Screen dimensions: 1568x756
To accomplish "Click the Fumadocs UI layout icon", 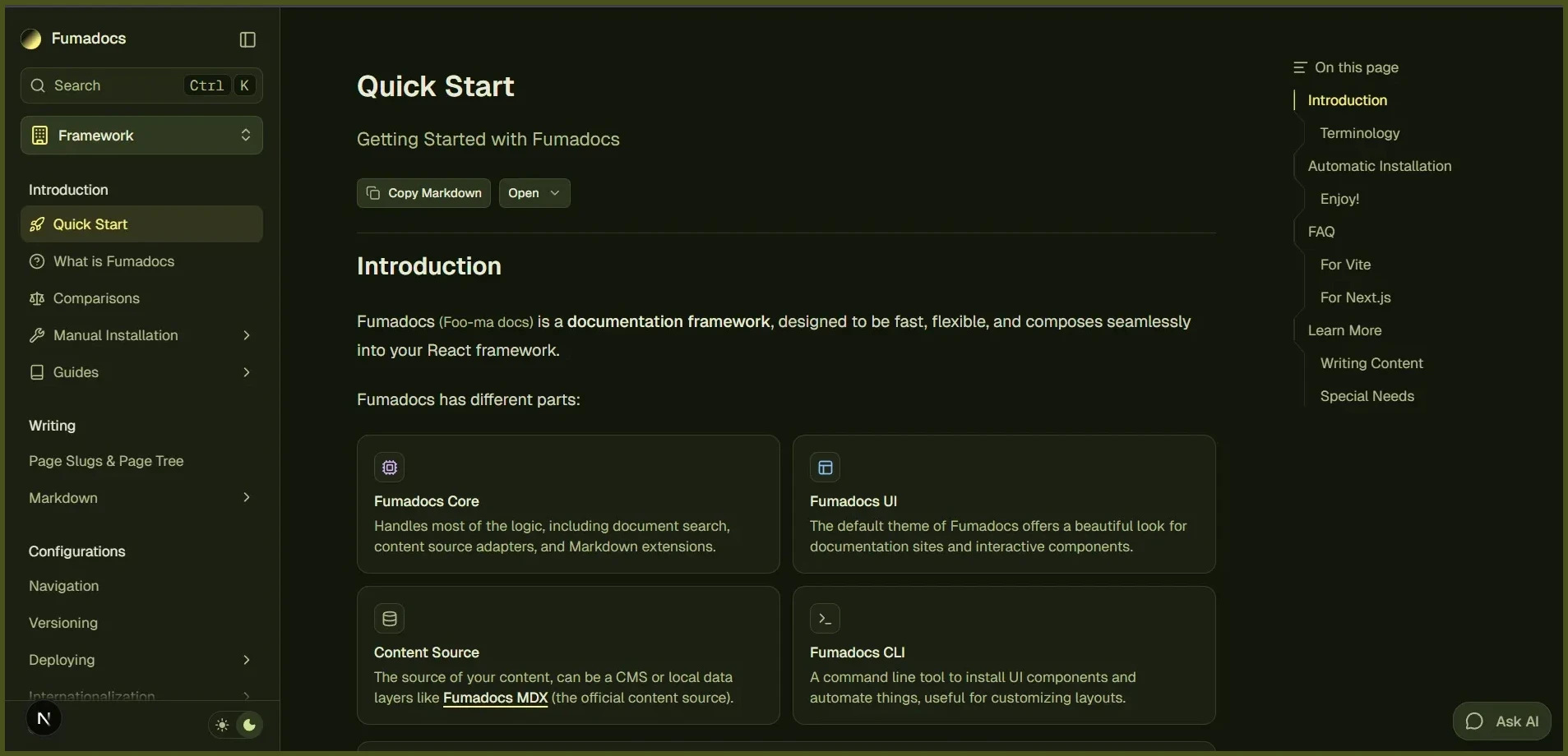I will point(825,468).
